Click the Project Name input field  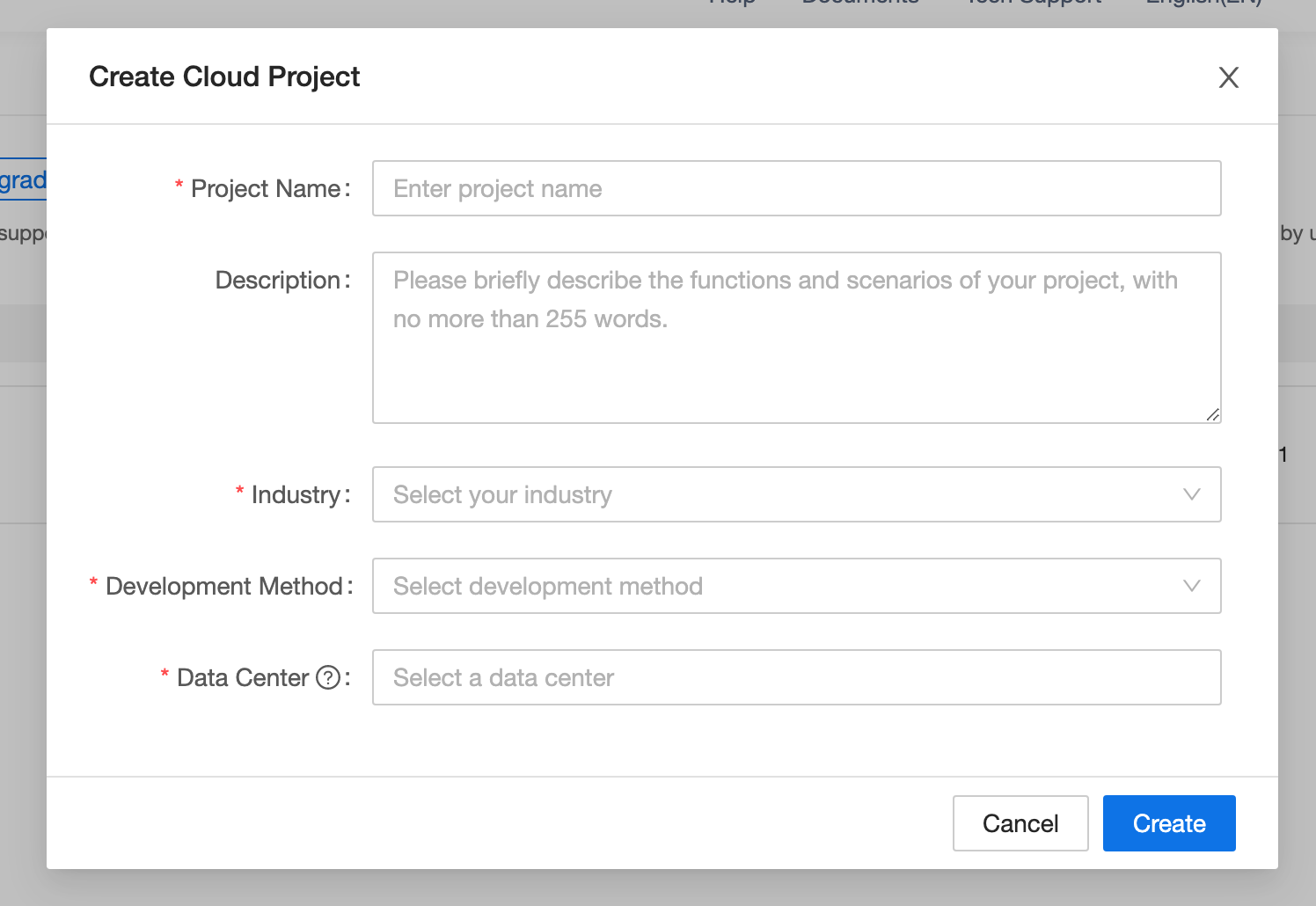point(797,188)
